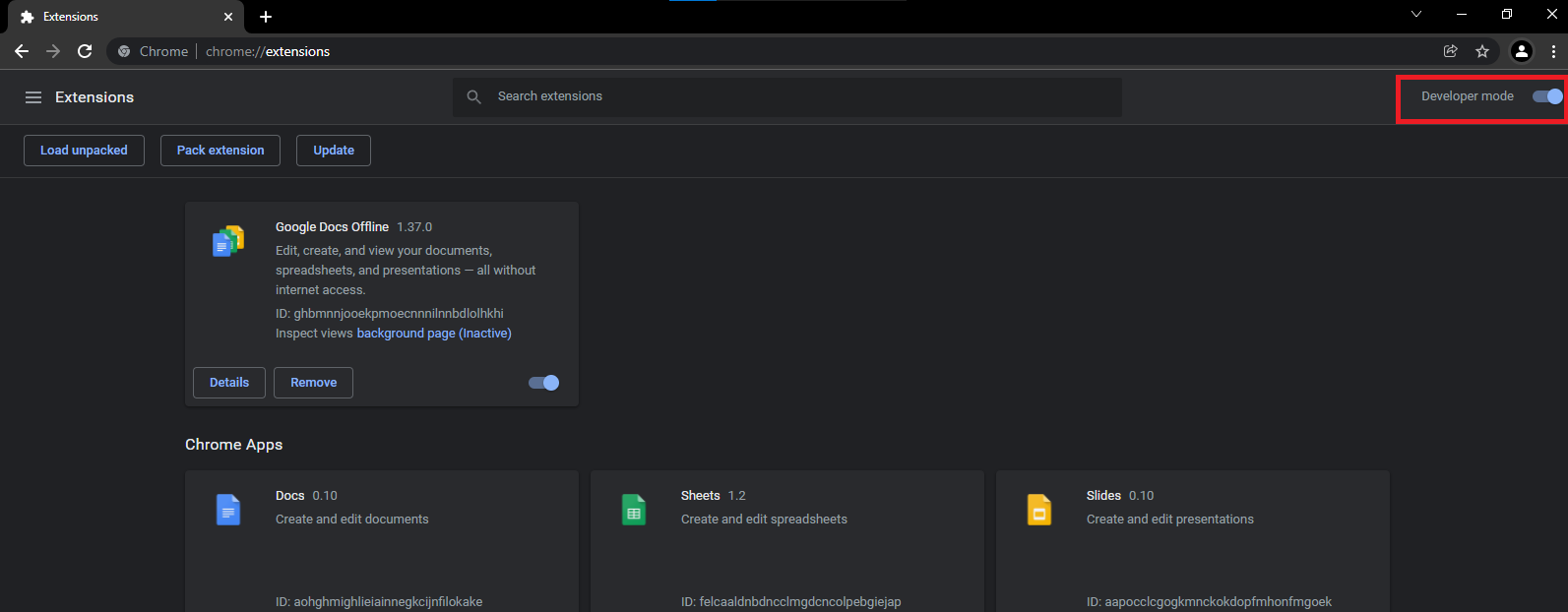Reload the extensions page

click(85, 51)
